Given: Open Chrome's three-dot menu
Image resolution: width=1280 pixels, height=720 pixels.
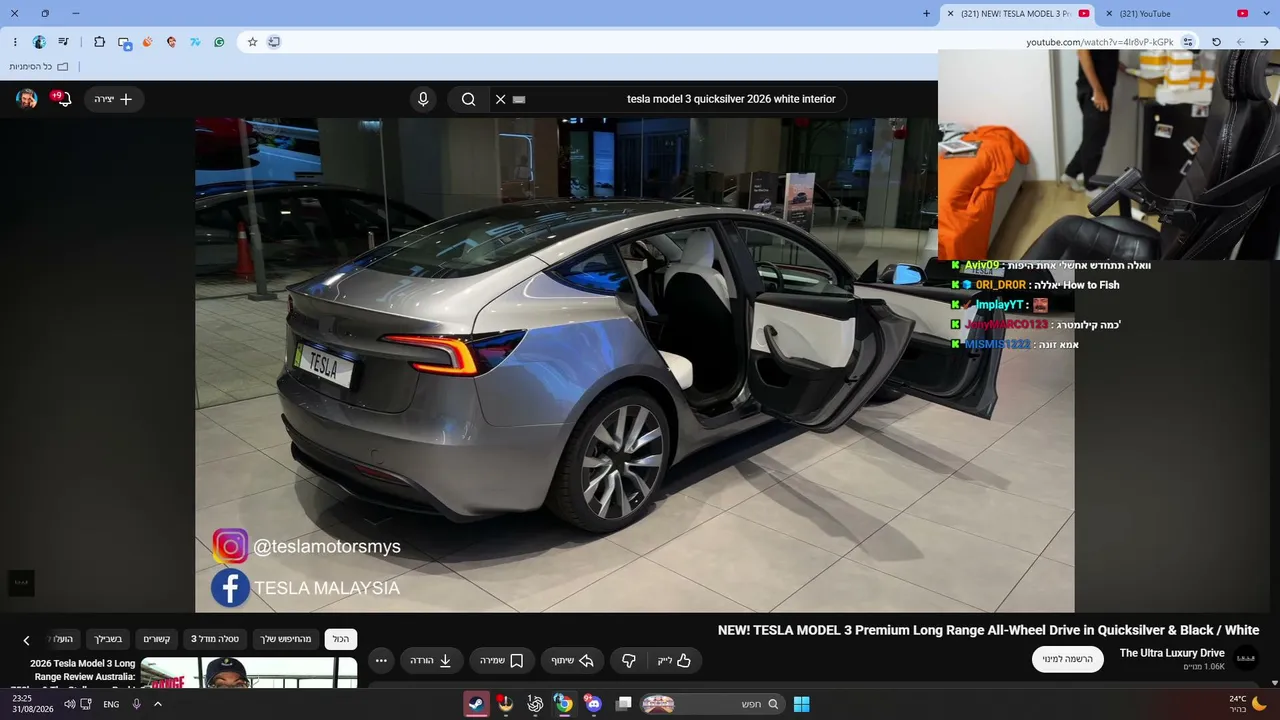Looking at the screenshot, I should coord(15,42).
